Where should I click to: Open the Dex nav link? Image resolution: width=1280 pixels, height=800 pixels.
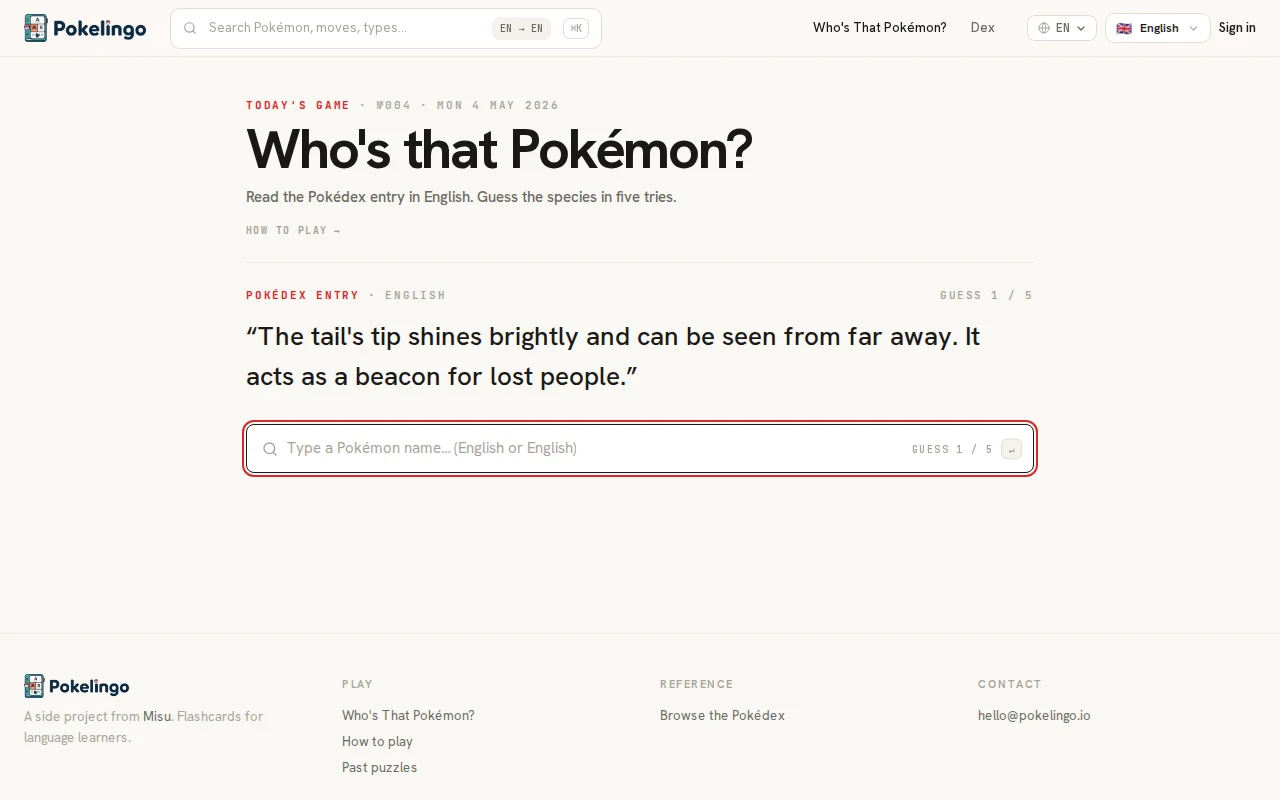tap(983, 28)
